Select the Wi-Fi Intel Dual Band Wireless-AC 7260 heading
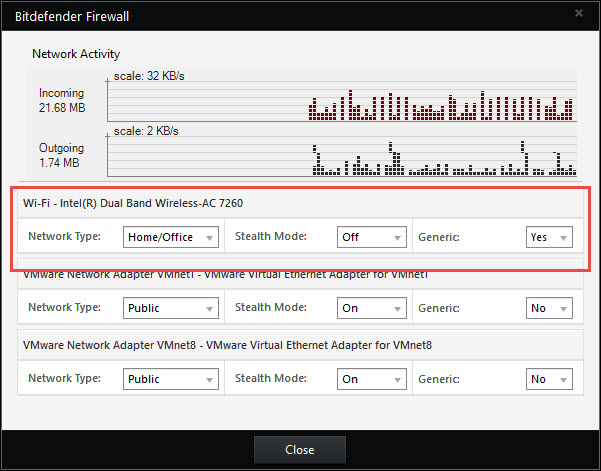This screenshot has width=601, height=471. point(133,203)
